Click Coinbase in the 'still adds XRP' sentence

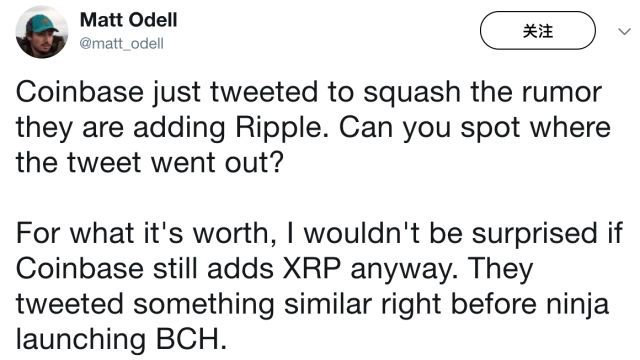tap(80, 269)
